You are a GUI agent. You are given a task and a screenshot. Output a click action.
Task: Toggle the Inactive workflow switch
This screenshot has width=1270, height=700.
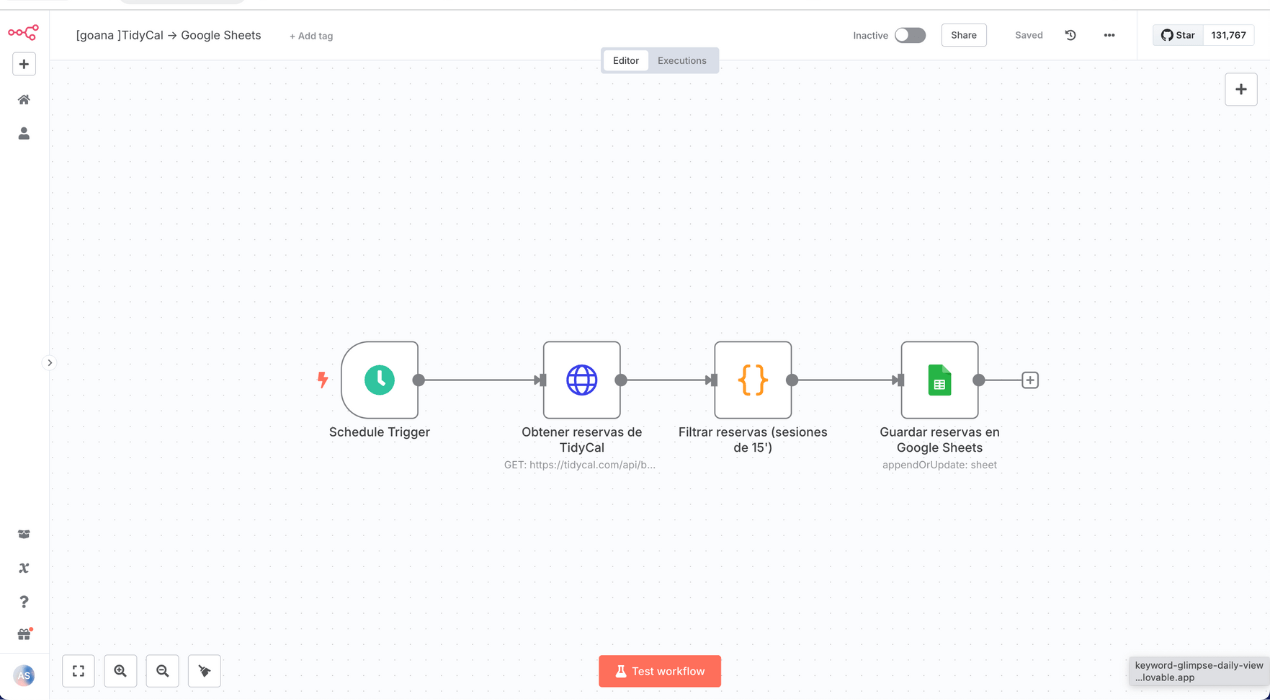tap(909, 35)
